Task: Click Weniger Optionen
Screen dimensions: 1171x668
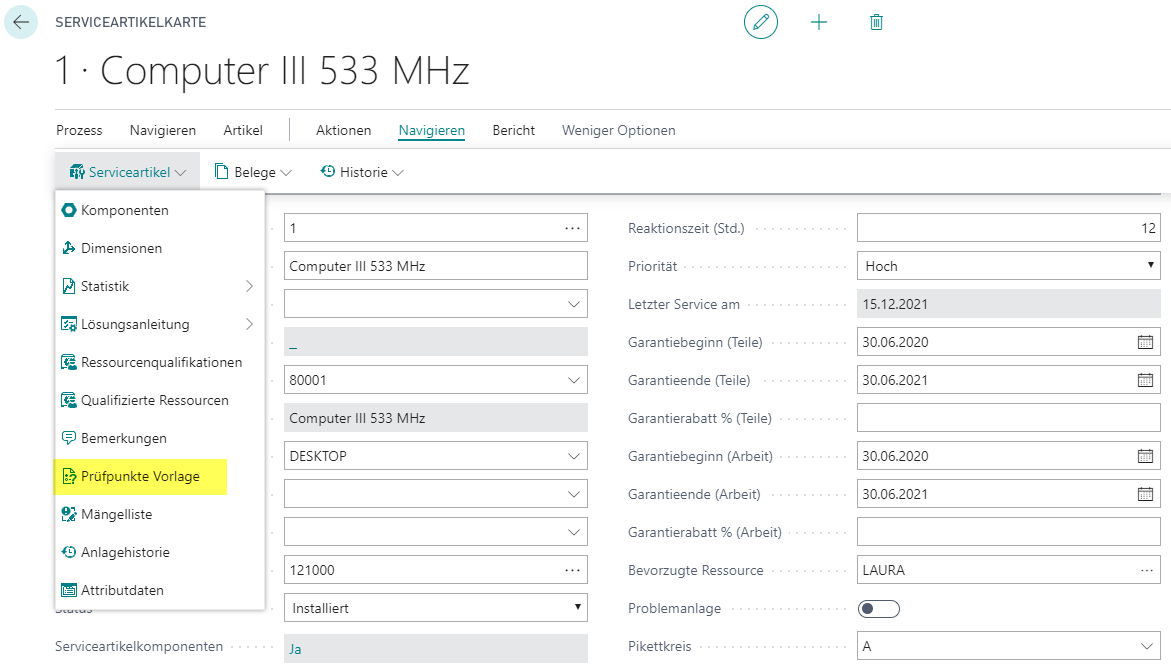Action: 618,130
